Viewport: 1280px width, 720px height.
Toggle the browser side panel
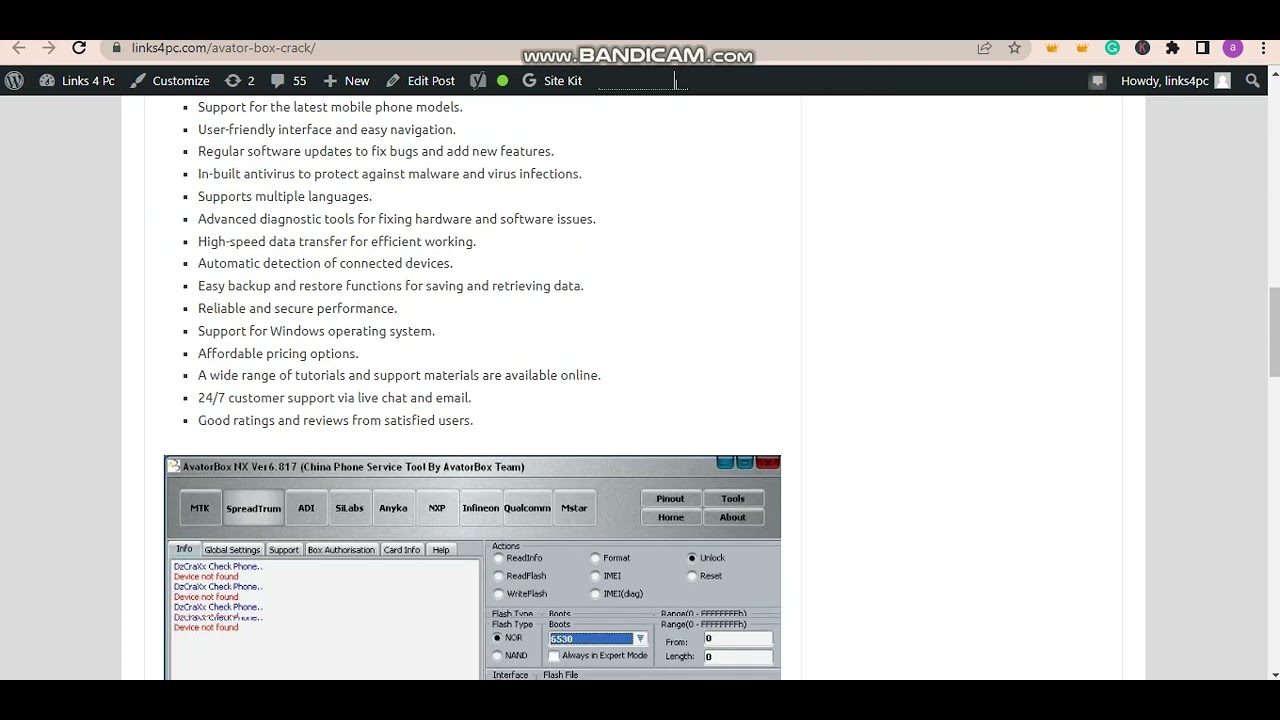tap(1203, 48)
